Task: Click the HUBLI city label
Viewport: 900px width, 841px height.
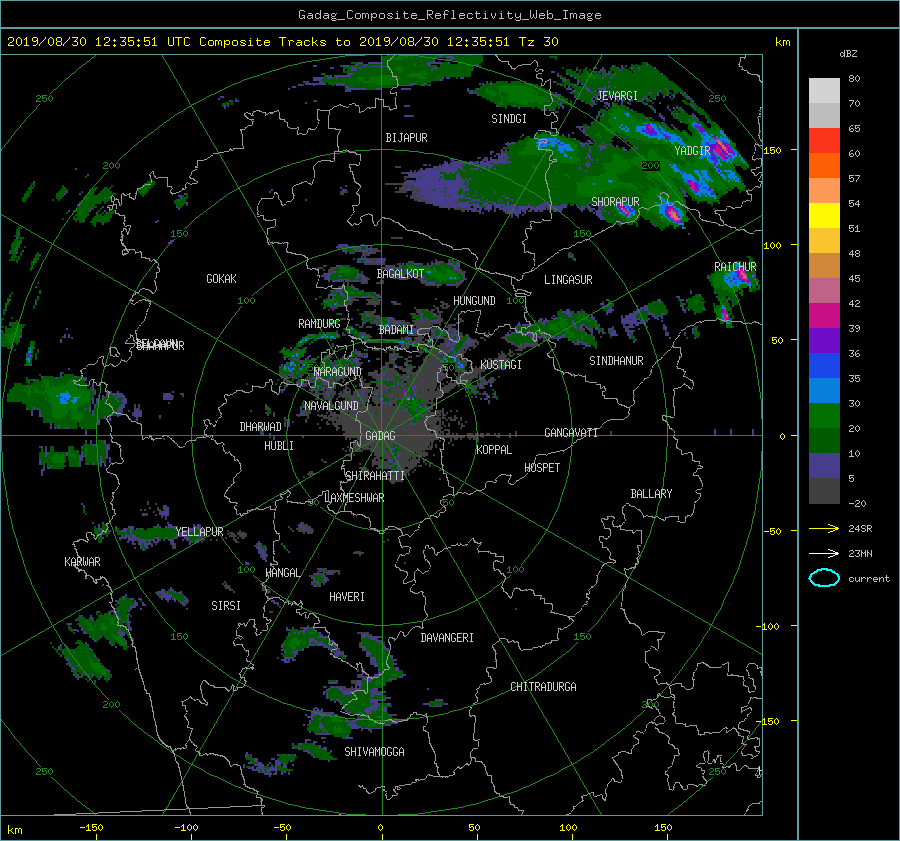Action: tap(279, 446)
